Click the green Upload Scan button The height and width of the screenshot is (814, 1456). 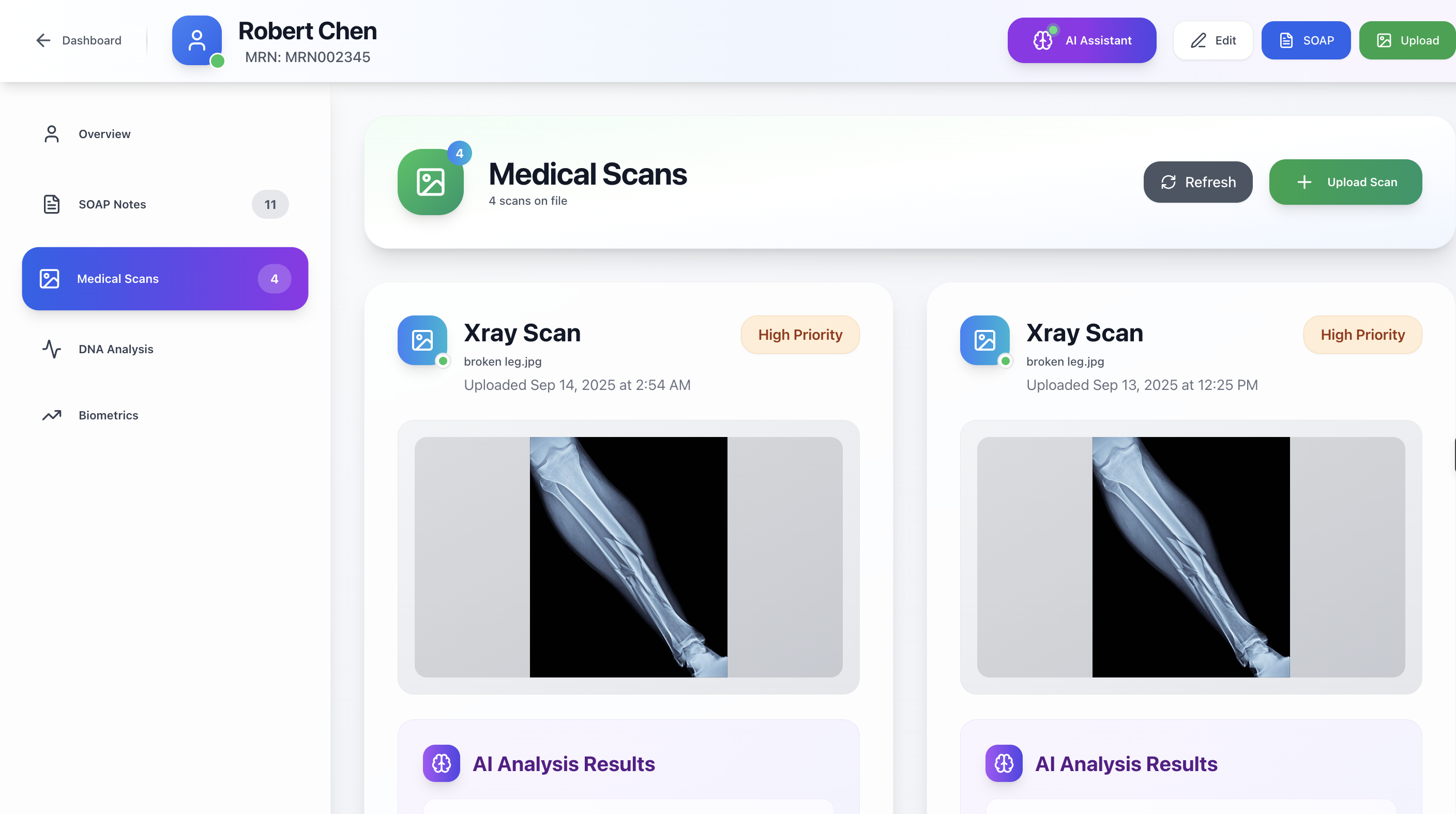[1345, 182]
